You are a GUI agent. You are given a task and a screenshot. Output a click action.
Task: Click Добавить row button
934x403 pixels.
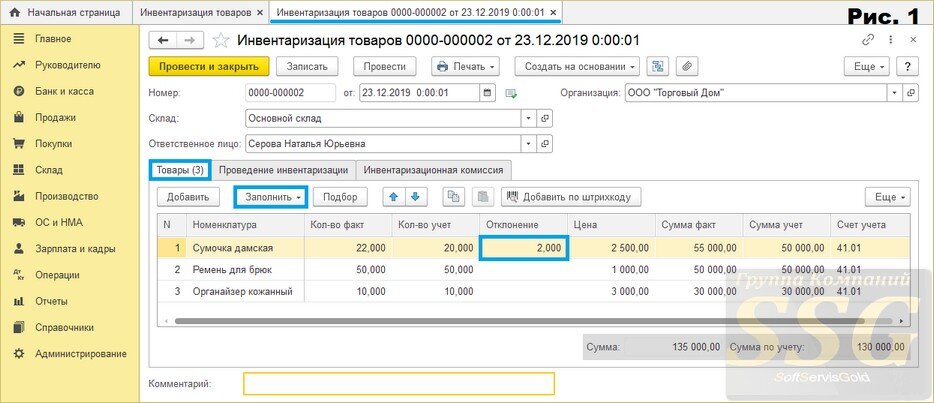(188, 197)
